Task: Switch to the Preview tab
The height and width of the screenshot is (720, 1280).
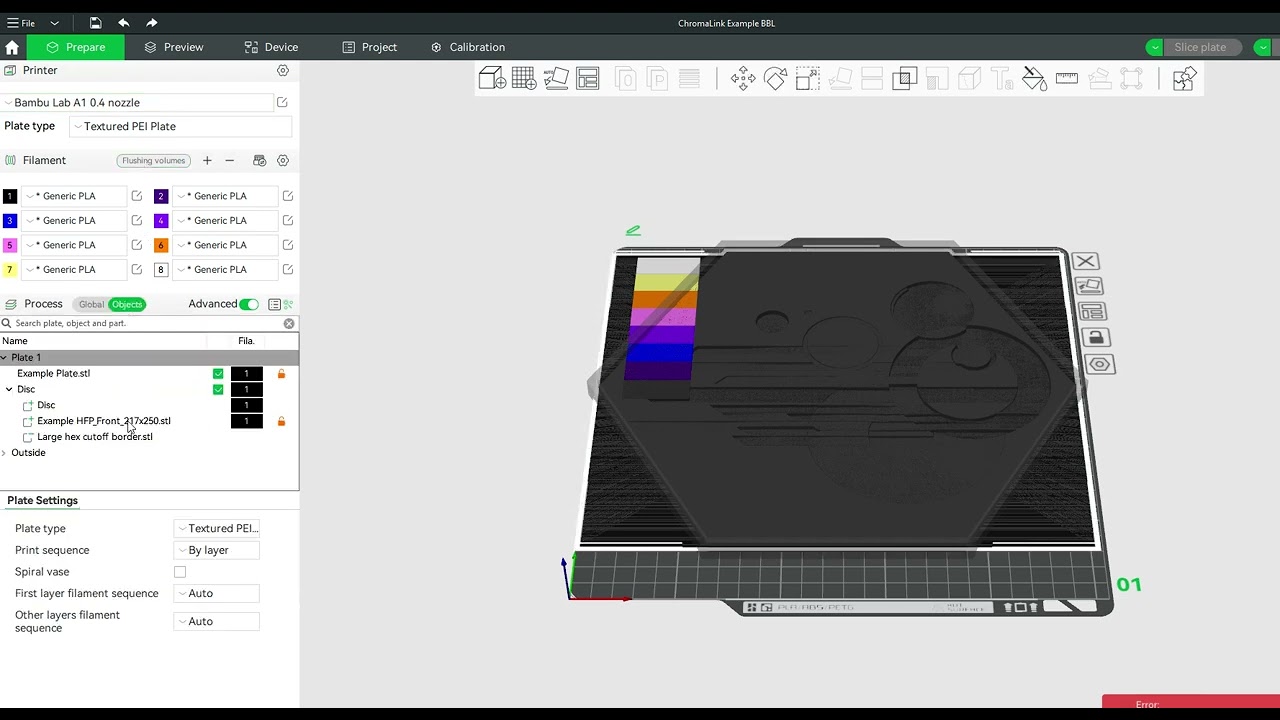Action: tap(174, 47)
